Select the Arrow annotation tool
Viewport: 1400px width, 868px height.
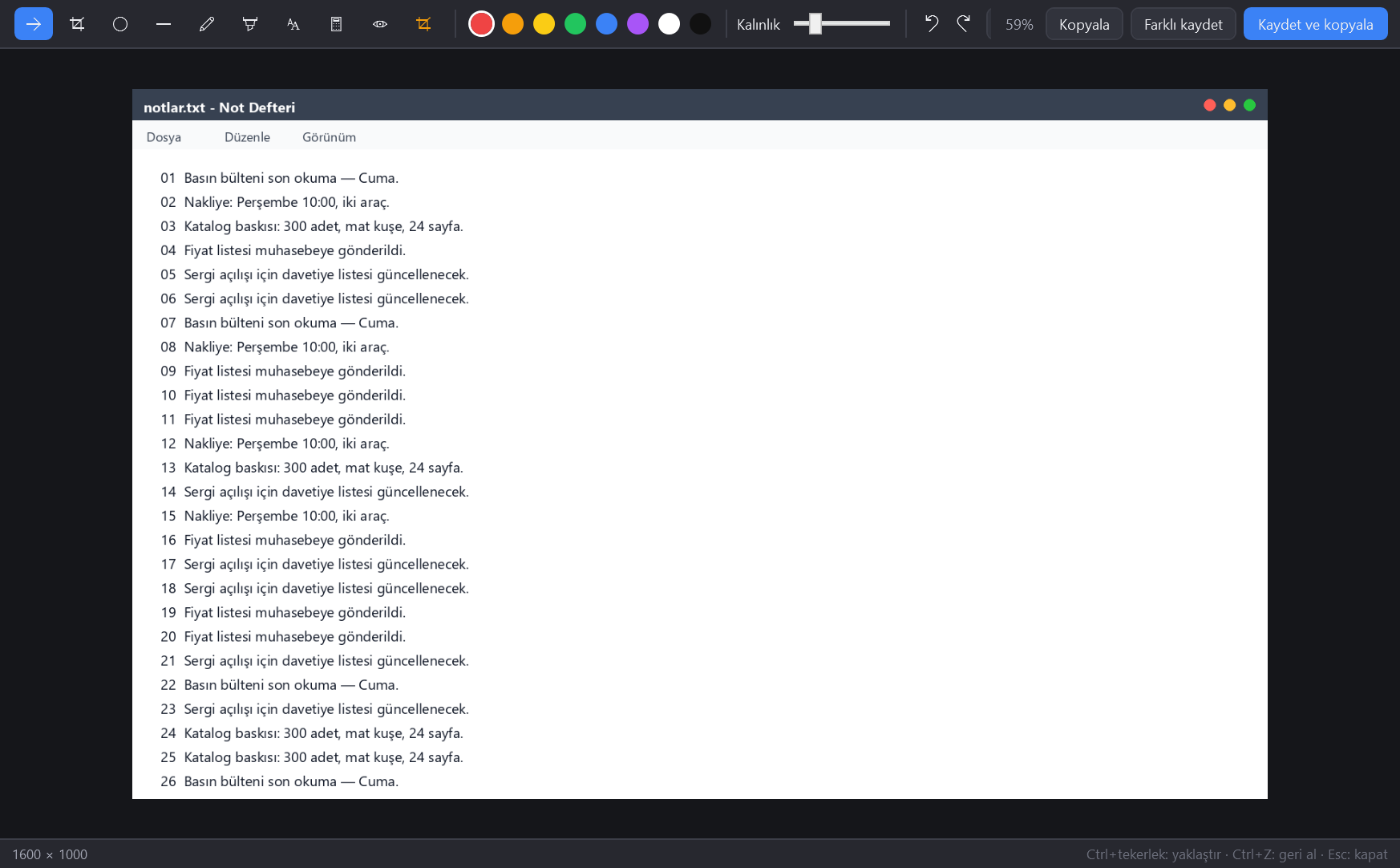coord(34,24)
